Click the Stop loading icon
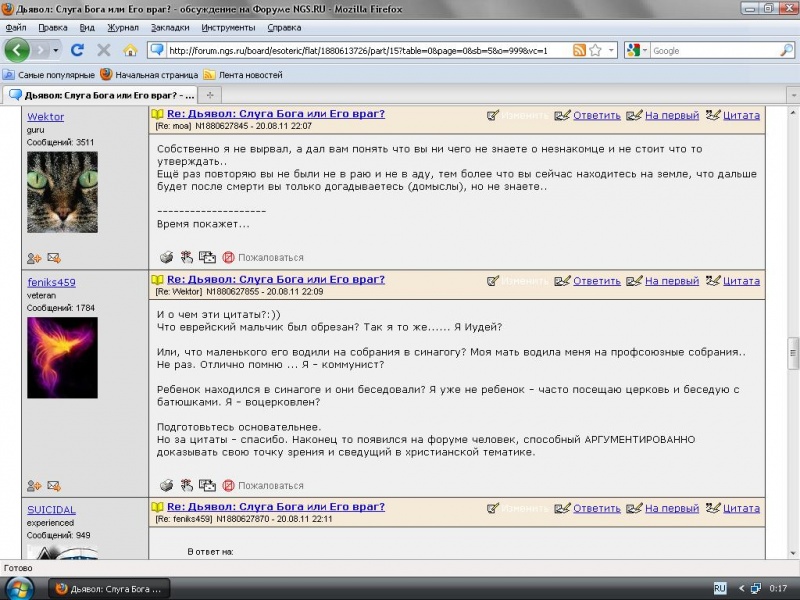This screenshot has width=800, height=600. click(x=104, y=50)
